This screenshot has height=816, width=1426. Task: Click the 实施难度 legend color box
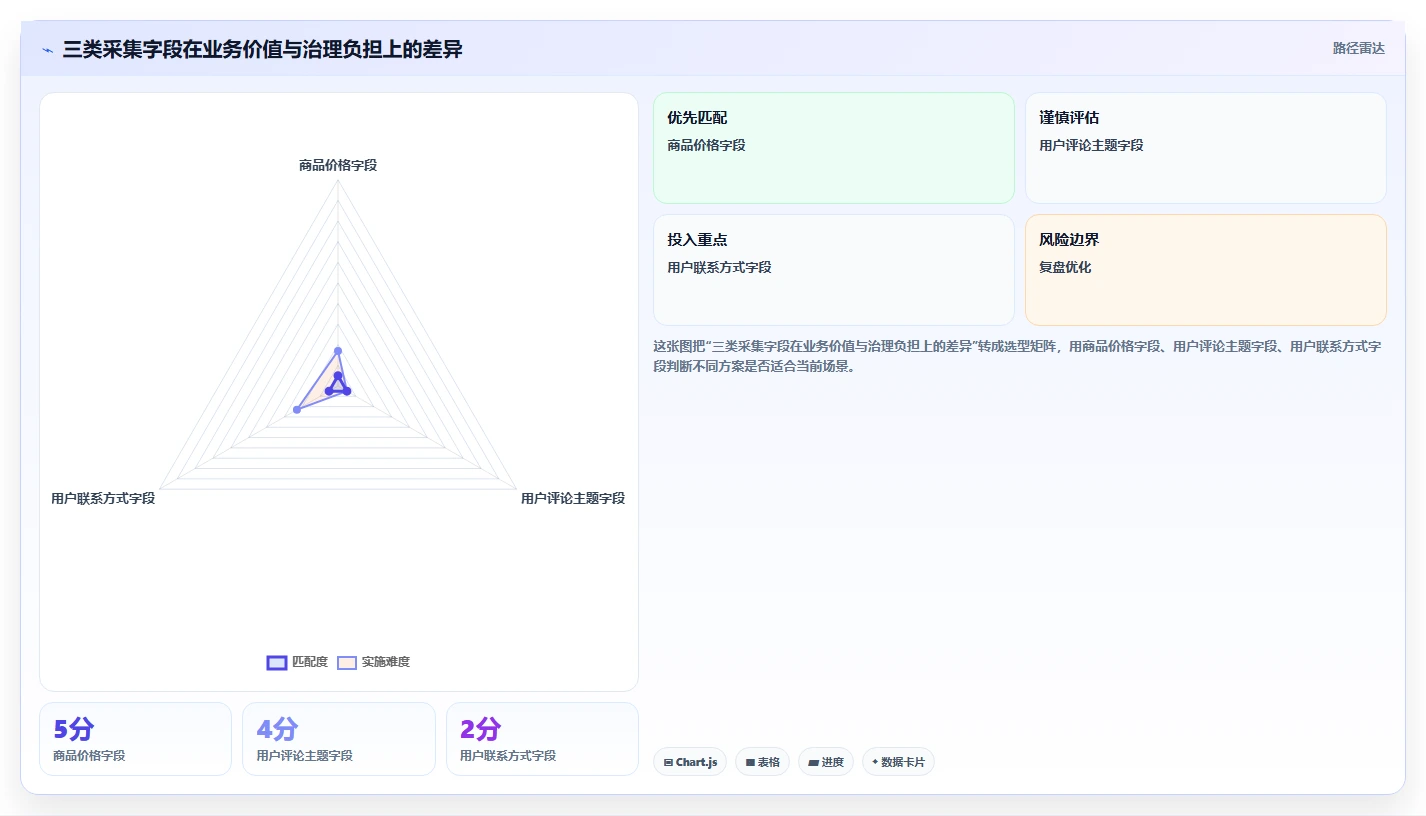pos(347,662)
